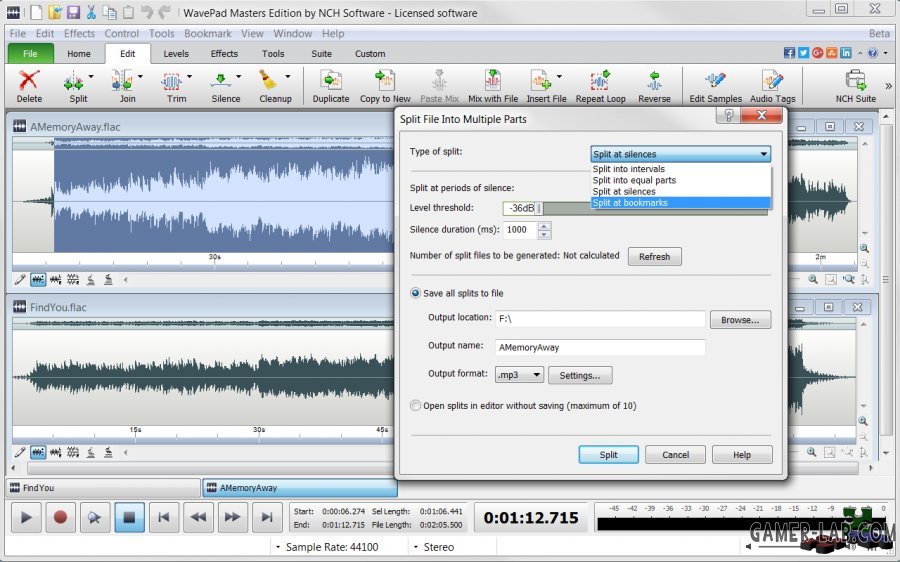The height and width of the screenshot is (562, 900).
Task: Select the Save all splits to file option
Action: coord(415,293)
